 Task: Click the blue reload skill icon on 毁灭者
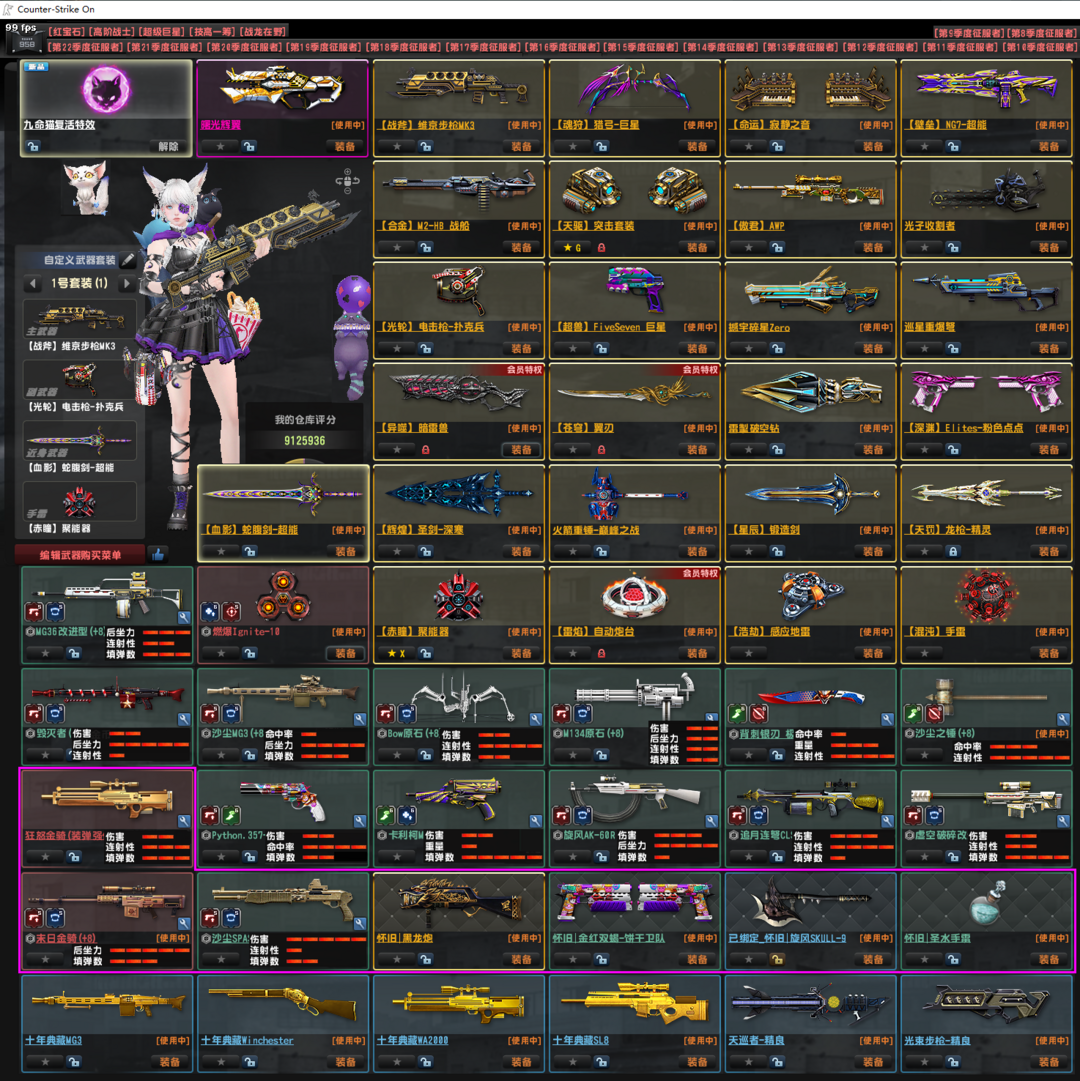coord(56,714)
